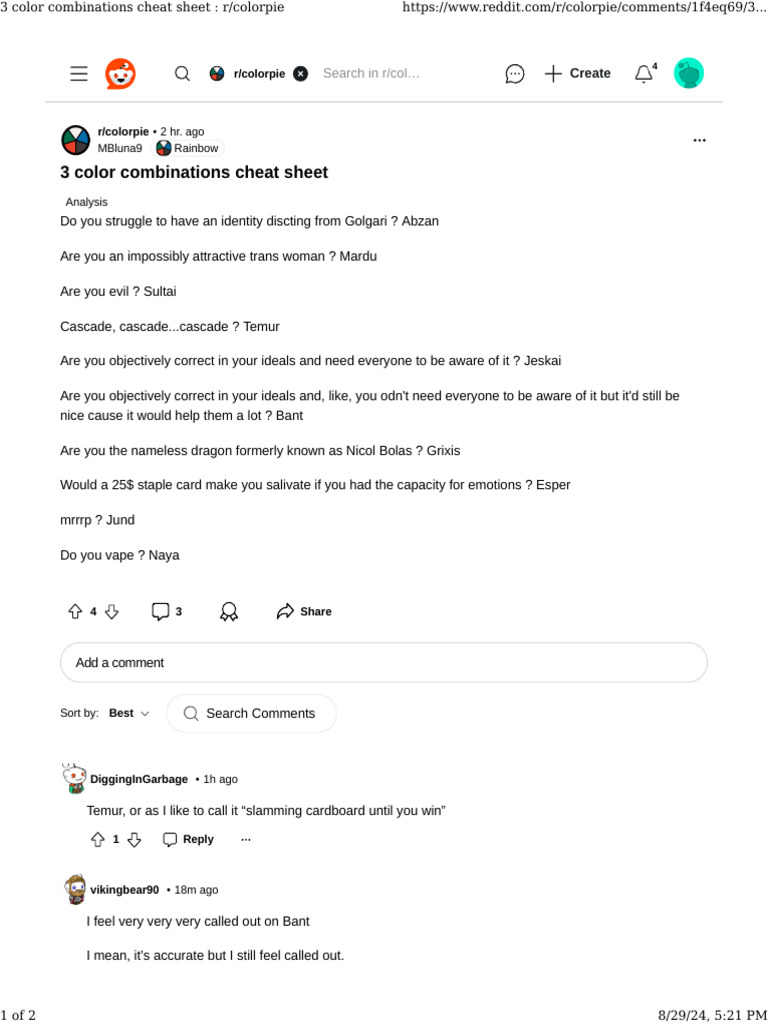The image size is (768, 1024).
Task: Open vikingbear90's user profile
Action: click(x=124, y=890)
